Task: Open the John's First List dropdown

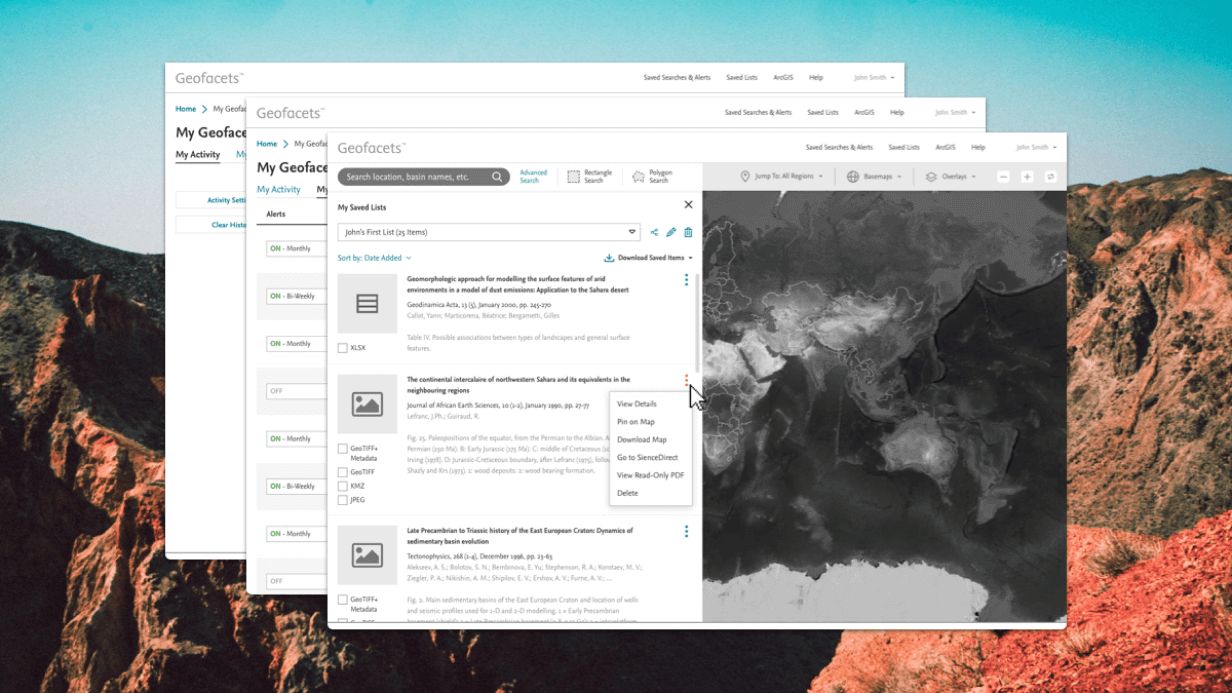Action: click(x=489, y=232)
